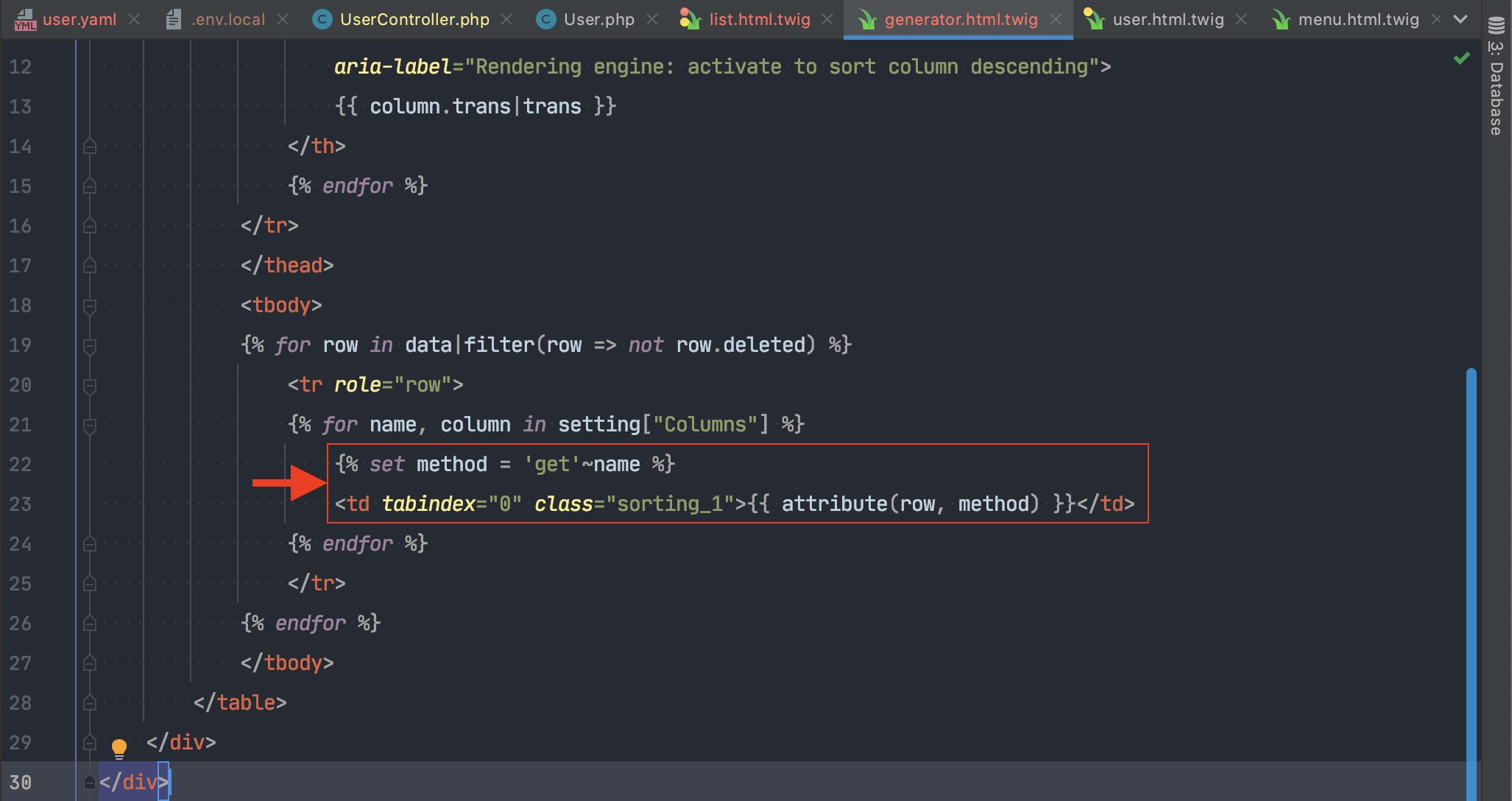Click fold marker at closing table line 28
The width and height of the screenshot is (1512, 801).
90,703
